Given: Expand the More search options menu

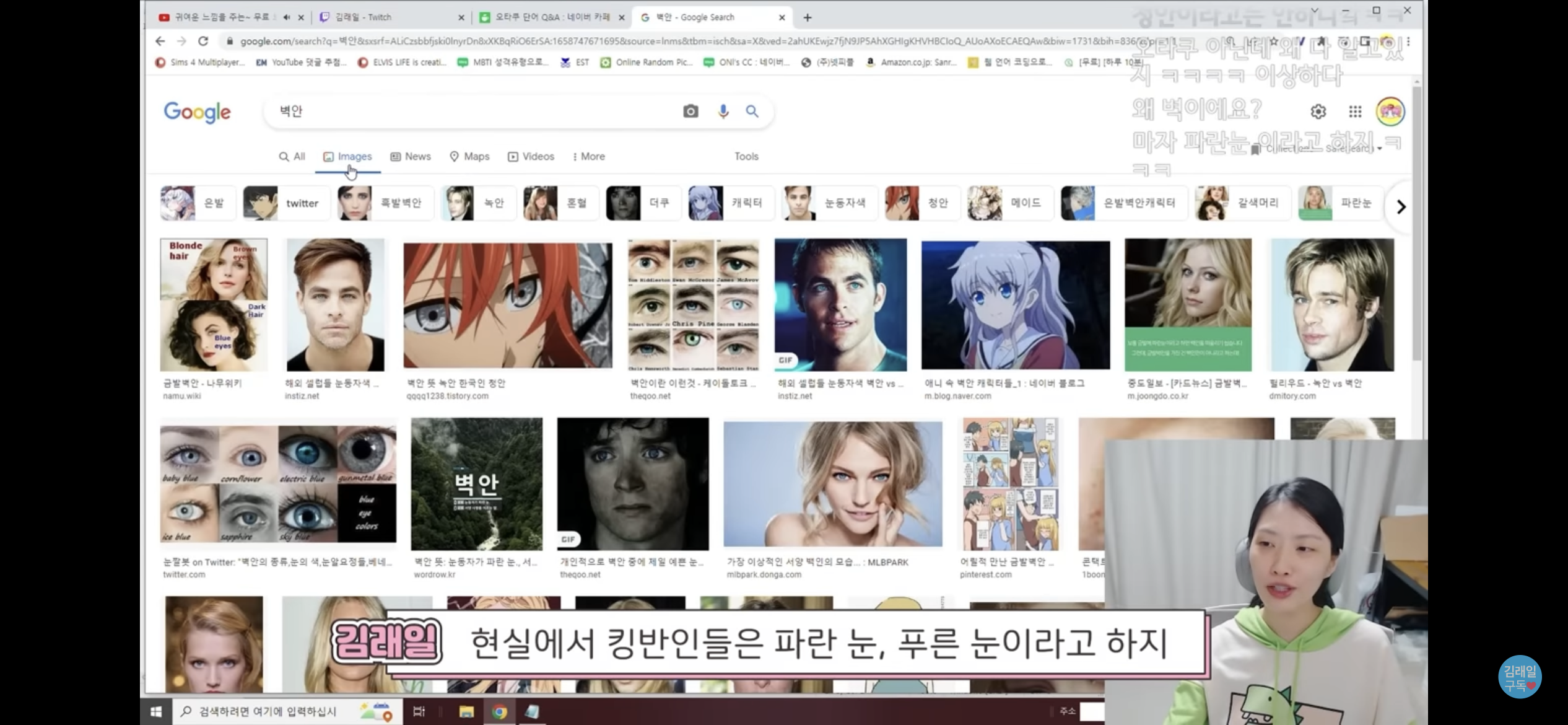Looking at the screenshot, I should pyautogui.click(x=588, y=157).
